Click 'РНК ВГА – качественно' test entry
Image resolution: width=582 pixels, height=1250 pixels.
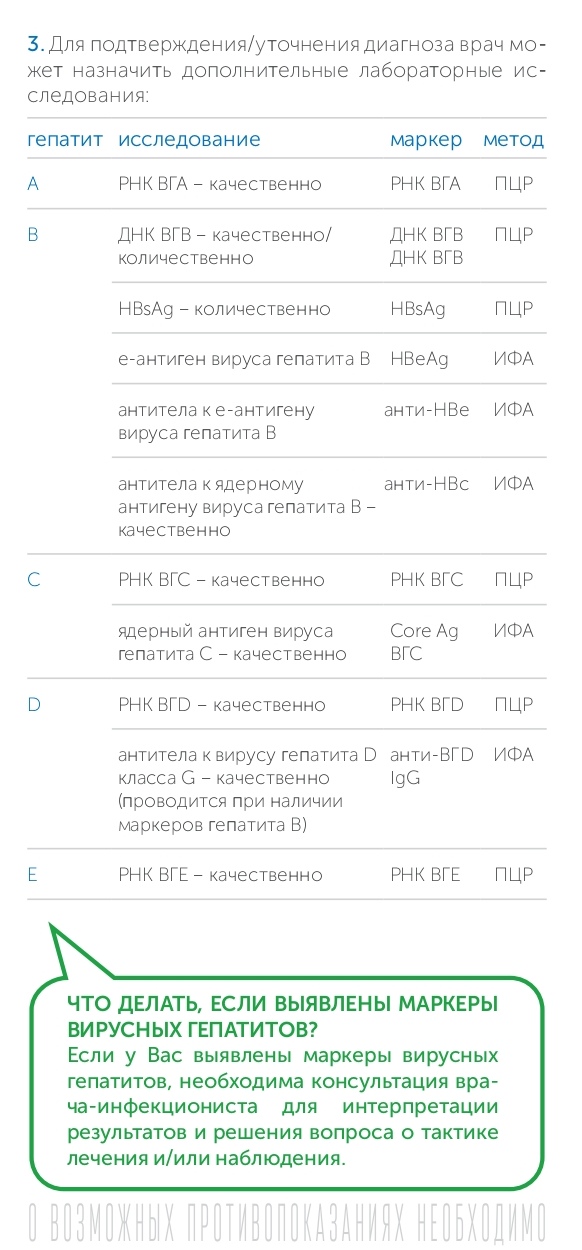point(220,184)
